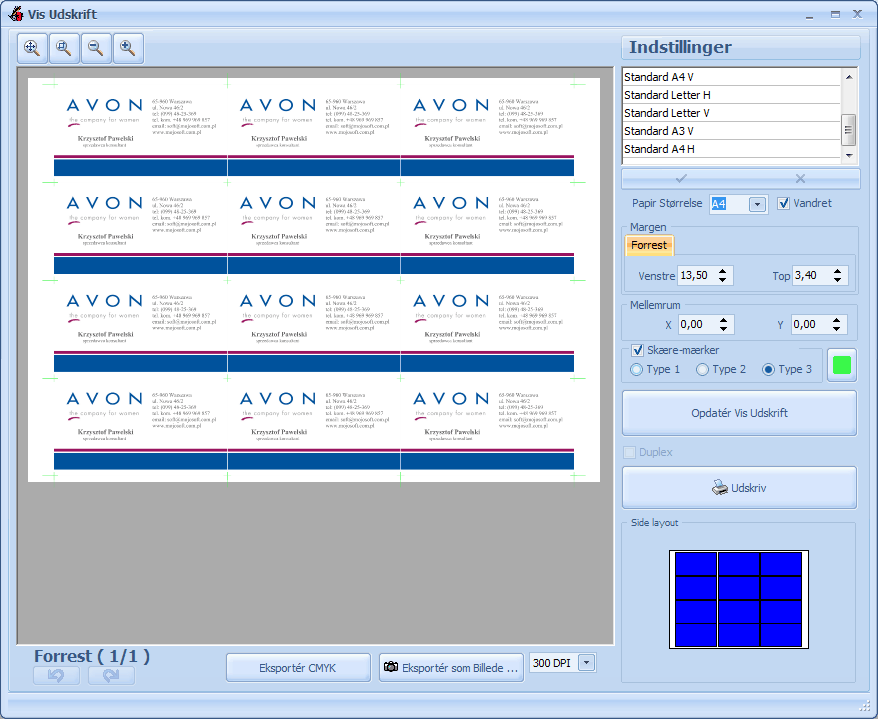Click the preset list scrollbar up arrow

[x=849, y=77]
